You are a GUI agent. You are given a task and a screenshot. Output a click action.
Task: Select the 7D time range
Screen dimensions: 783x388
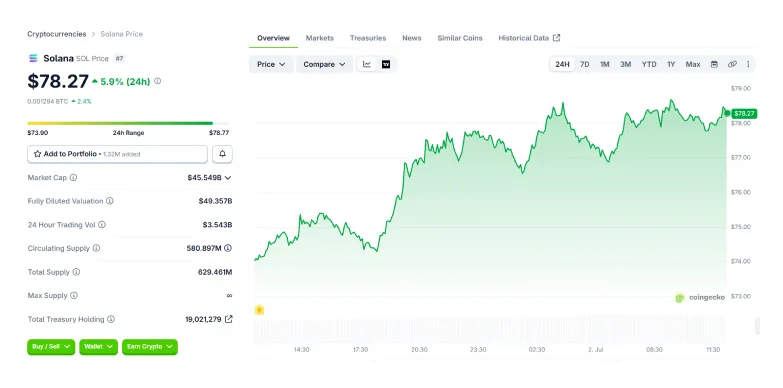[x=585, y=64]
